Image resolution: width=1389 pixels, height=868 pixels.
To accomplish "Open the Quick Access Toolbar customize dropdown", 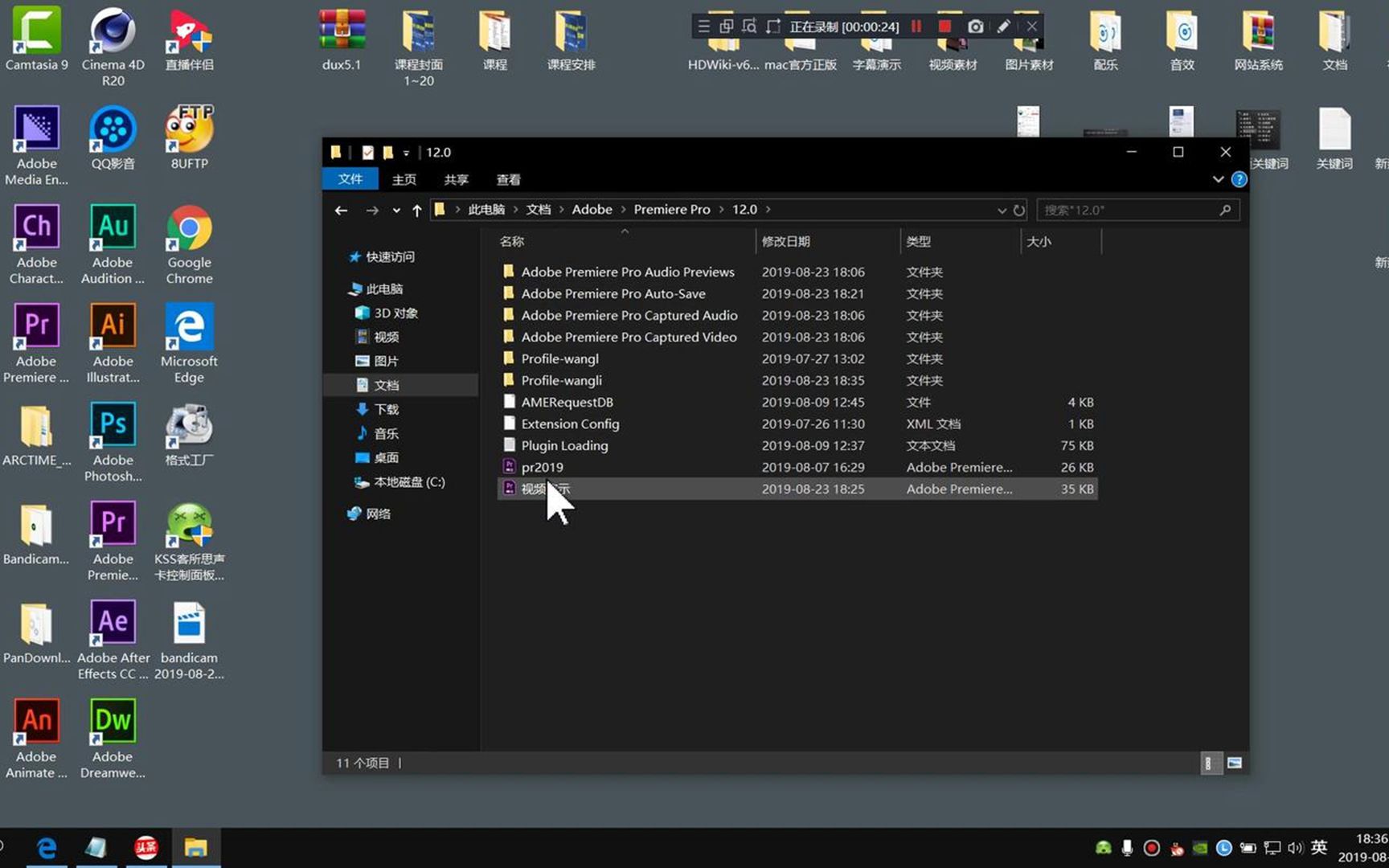I will point(406,152).
